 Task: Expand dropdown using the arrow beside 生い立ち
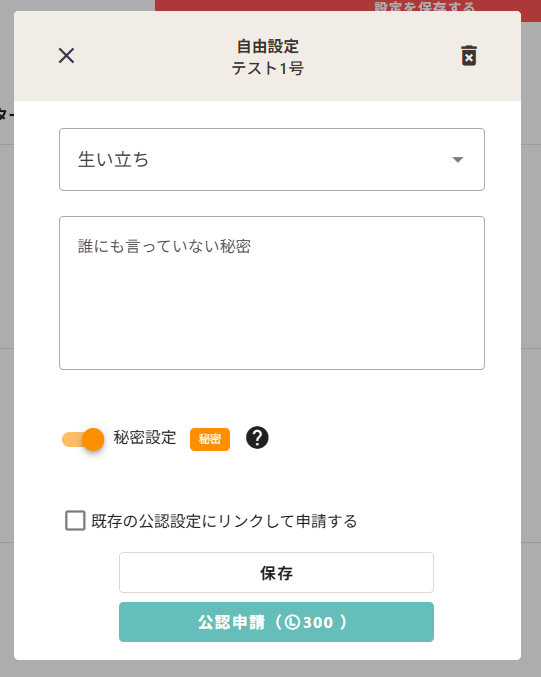tap(458, 160)
